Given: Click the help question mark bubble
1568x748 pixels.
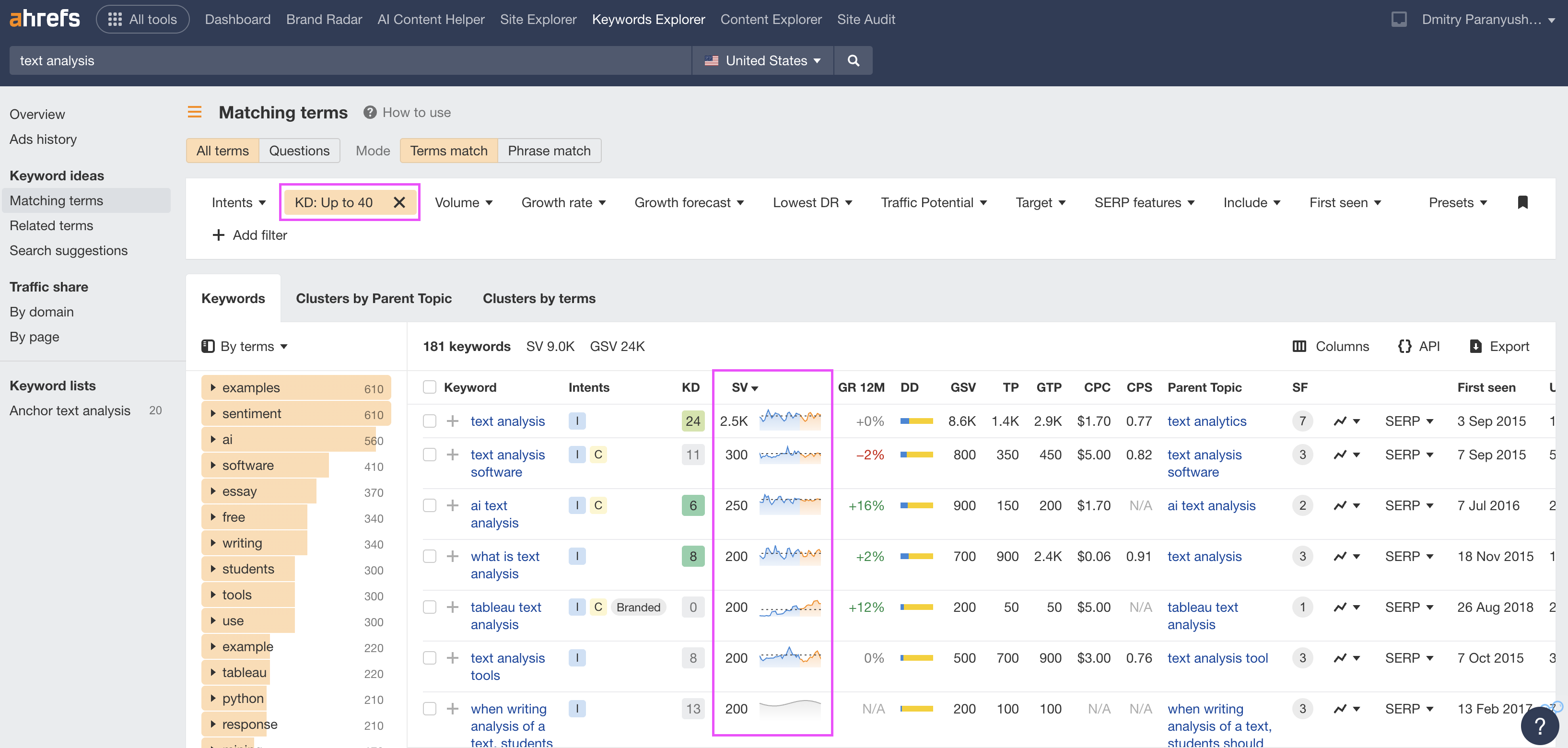Looking at the screenshot, I should [1540, 725].
